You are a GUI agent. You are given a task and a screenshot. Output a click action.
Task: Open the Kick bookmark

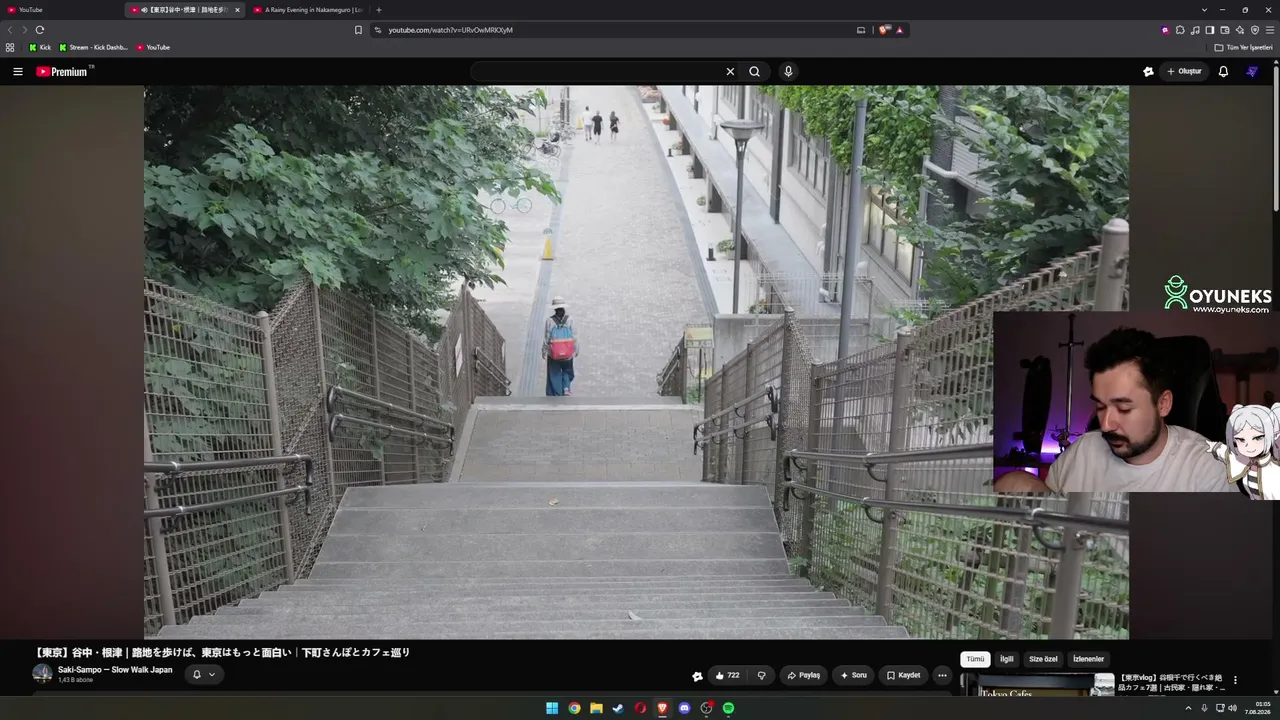pos(40,47)
